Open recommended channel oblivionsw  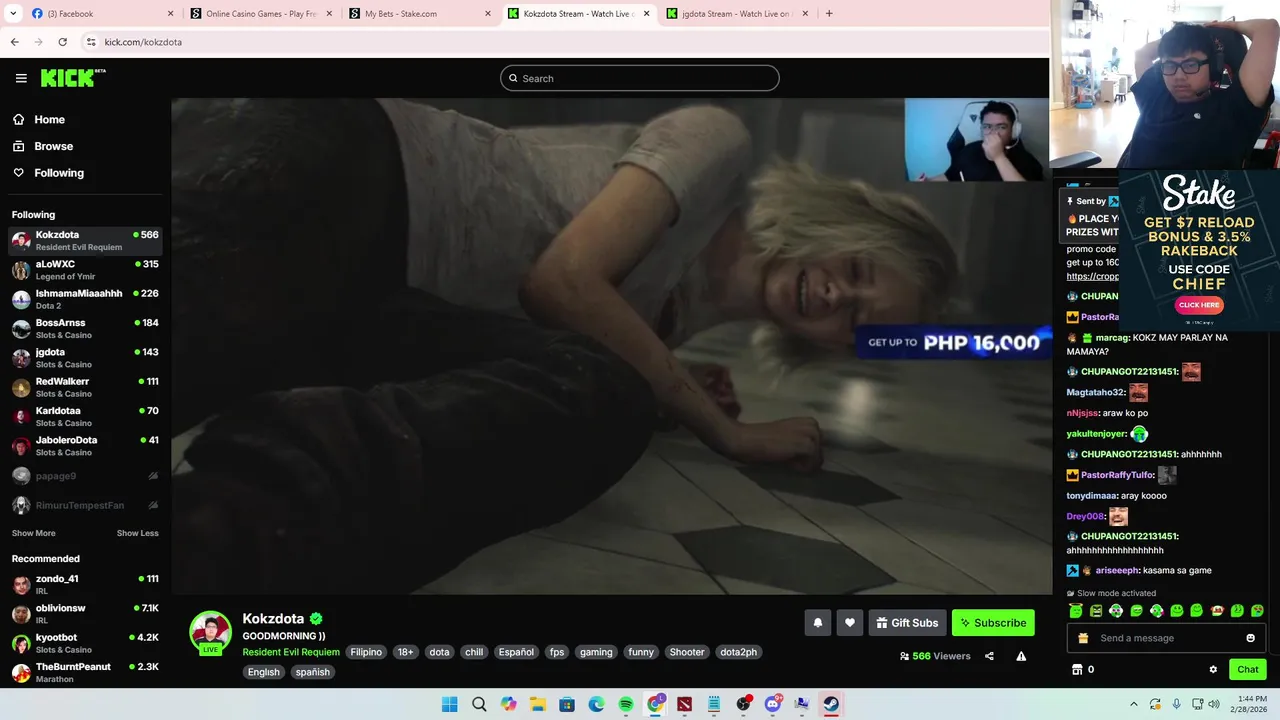(85, 614)
